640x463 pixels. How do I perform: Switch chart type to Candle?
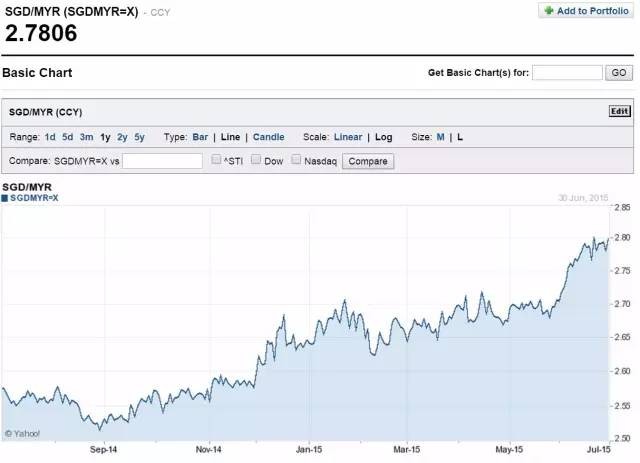[x=268, y=137]
